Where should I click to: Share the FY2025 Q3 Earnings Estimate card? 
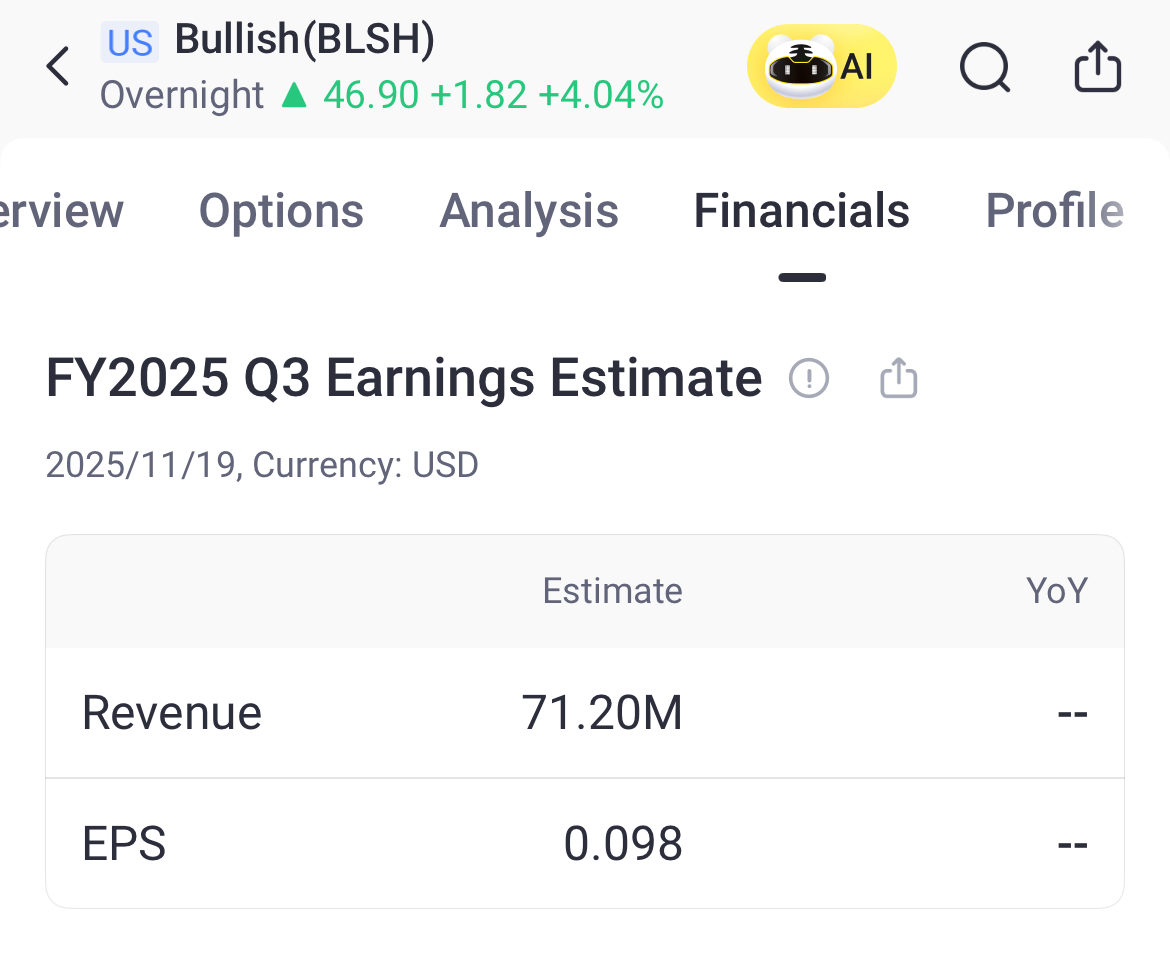[898, 379]
